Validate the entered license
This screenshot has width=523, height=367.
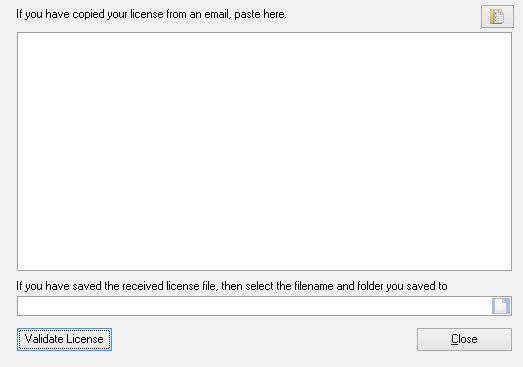coord(64,339)
